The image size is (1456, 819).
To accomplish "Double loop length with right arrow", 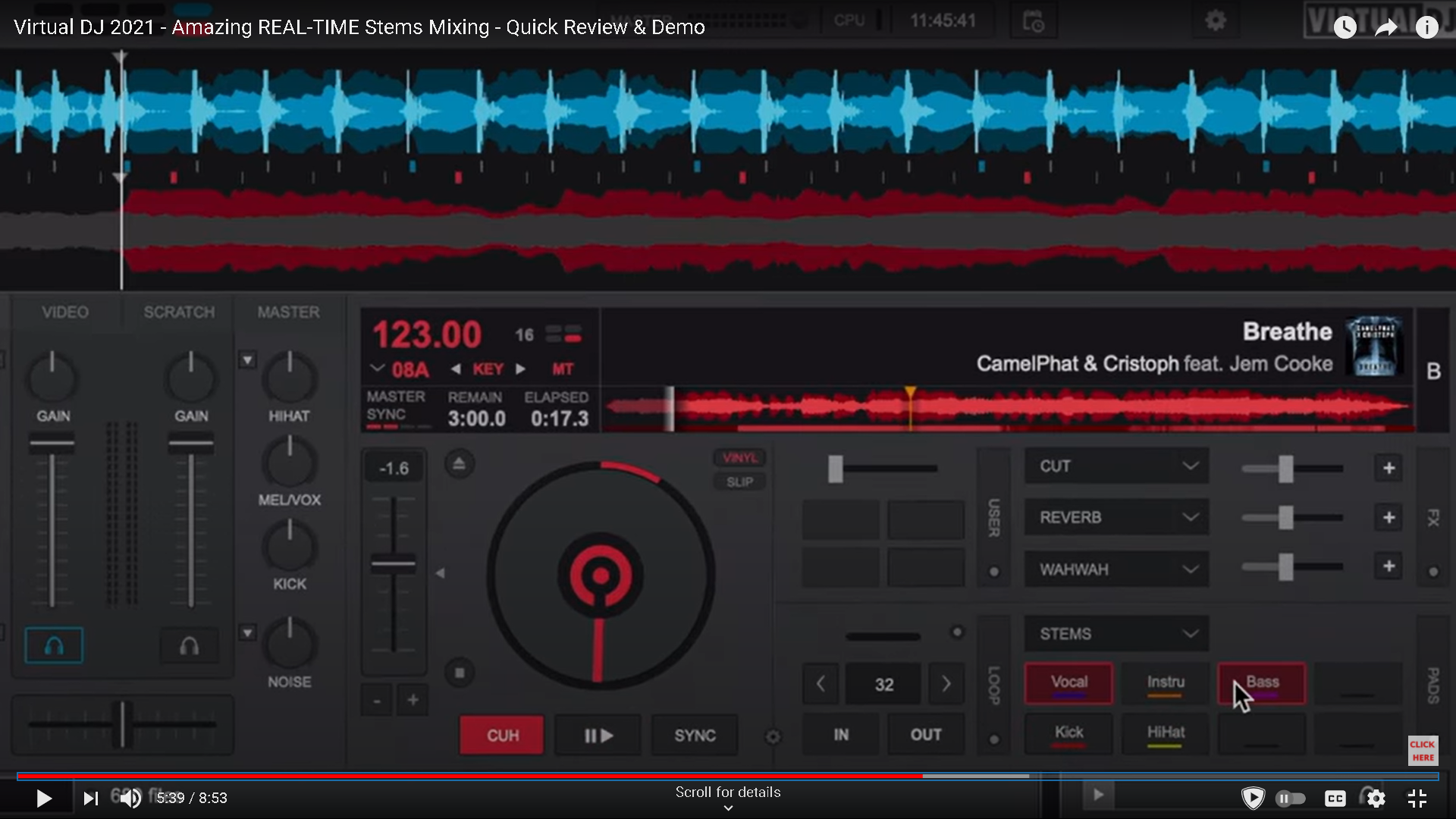I will tap(946, 684).
